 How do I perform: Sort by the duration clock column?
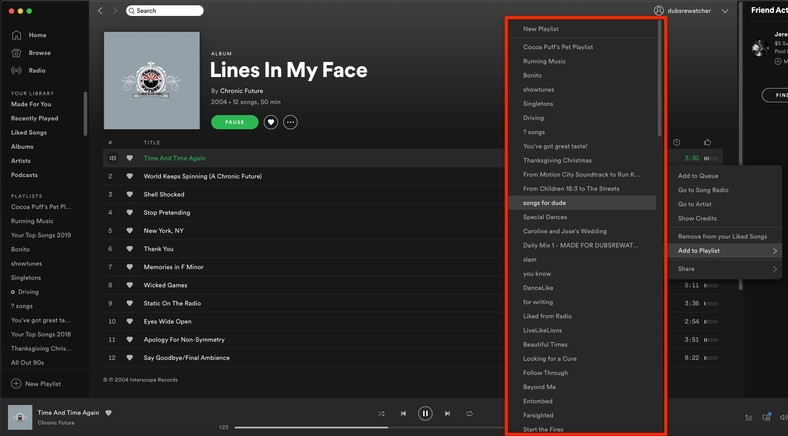676,143
